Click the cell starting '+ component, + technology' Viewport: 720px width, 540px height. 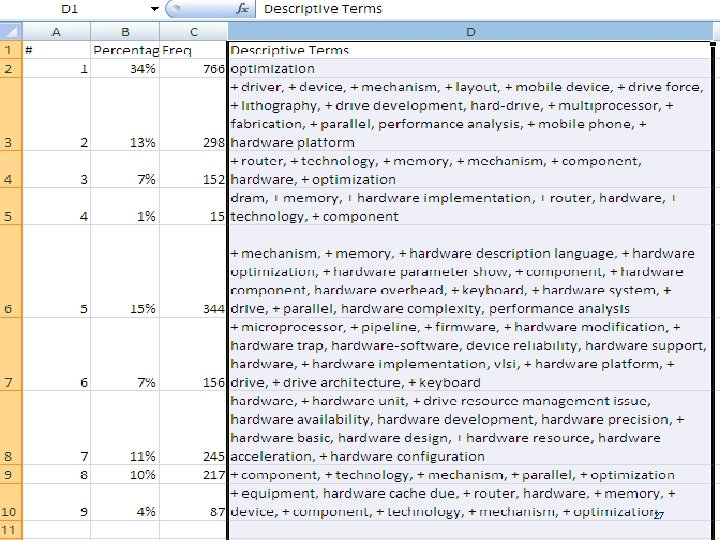[x=470, y=474]
